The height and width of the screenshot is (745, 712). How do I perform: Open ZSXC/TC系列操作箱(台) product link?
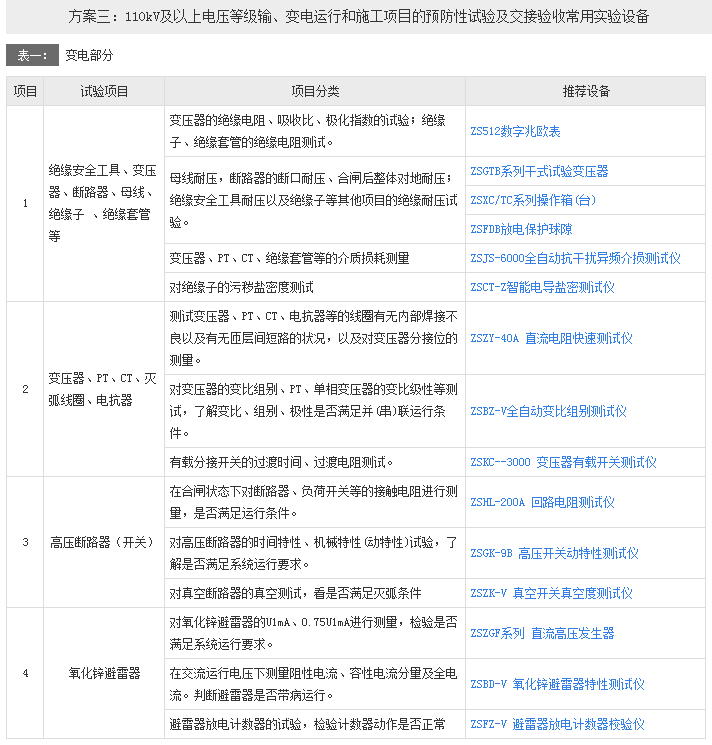tap(534, 200)
